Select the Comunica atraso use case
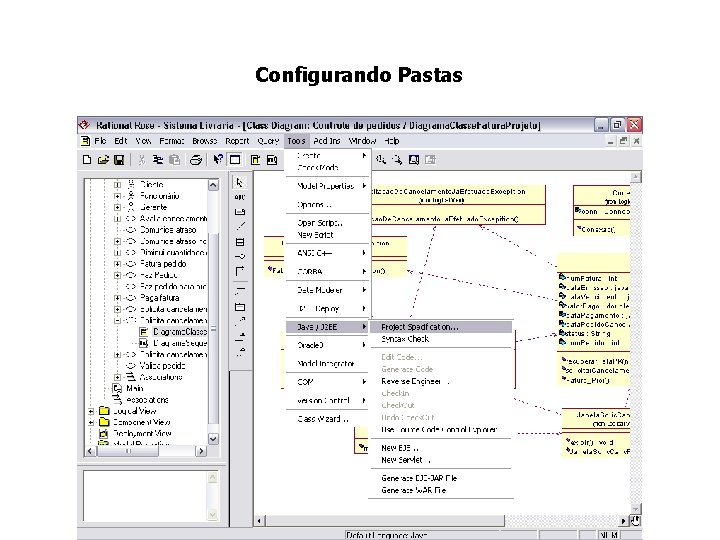The width and height of the screenshot is (720, 540). 168,230
